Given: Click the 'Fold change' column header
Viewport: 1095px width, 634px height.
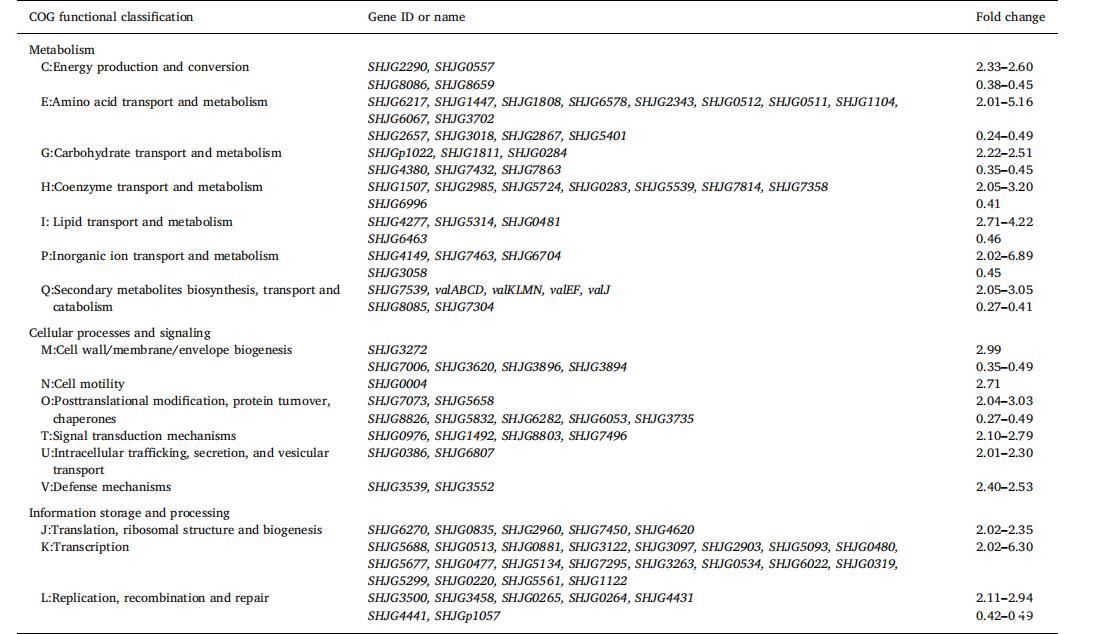Looking at the screenshot, I should point(1010,17).
